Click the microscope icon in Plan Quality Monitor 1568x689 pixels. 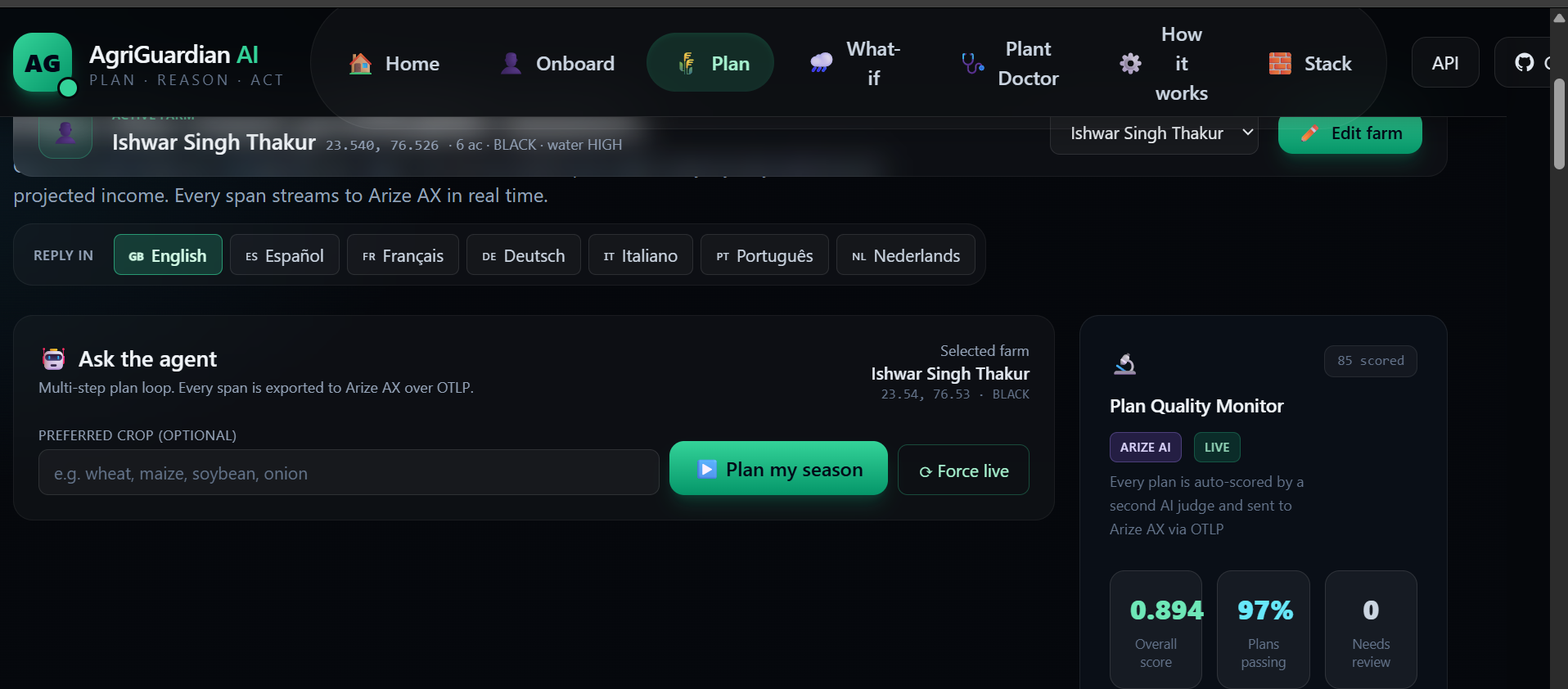[1124, 363]
